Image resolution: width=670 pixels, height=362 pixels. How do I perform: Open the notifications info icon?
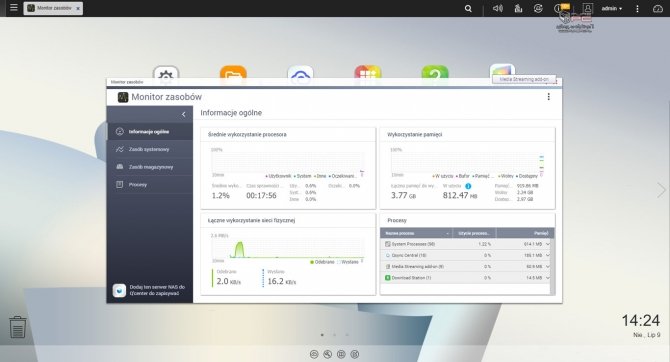point(558,9)
